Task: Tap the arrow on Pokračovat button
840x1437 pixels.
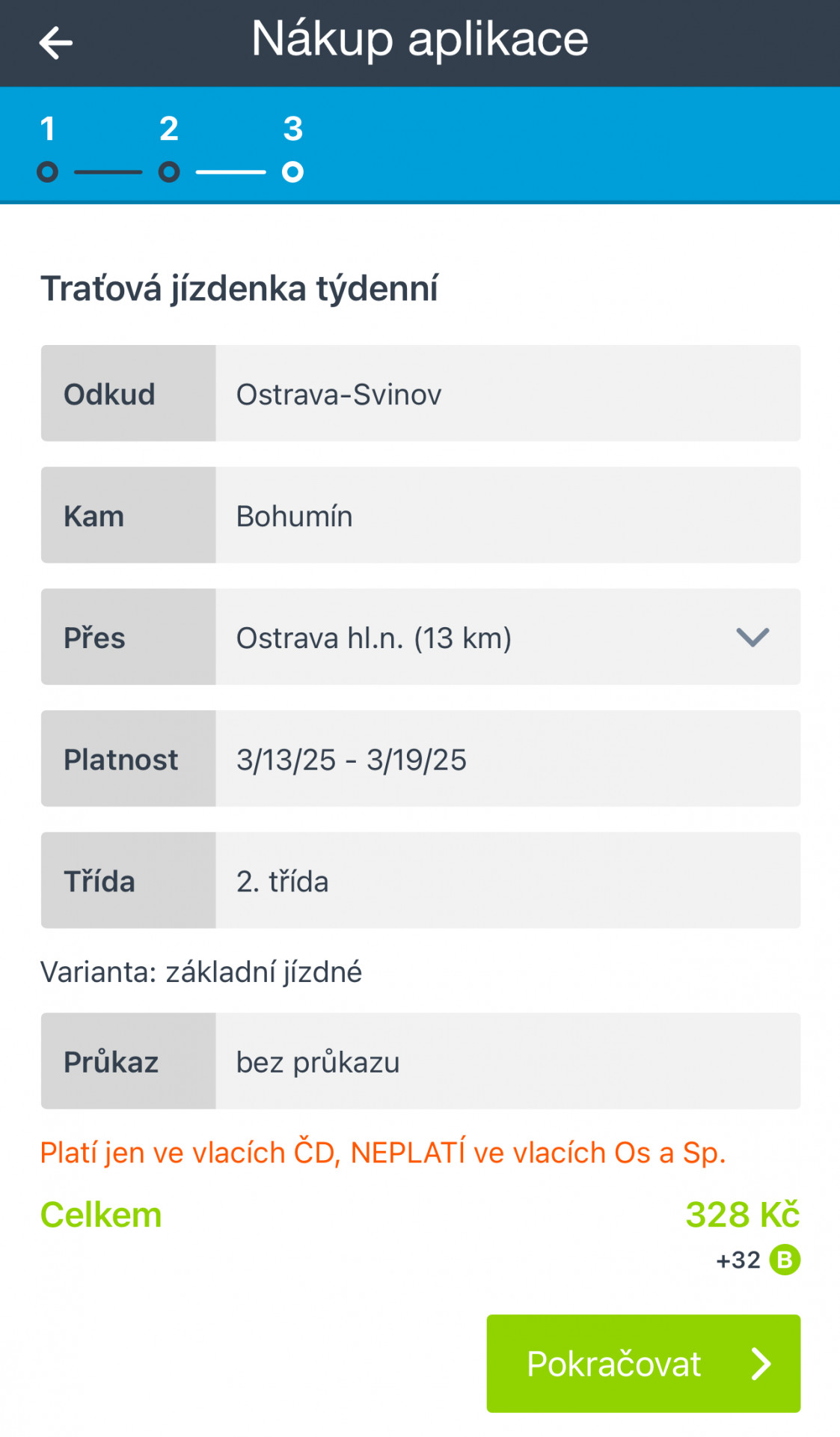Action: (x=761, y=1364)
